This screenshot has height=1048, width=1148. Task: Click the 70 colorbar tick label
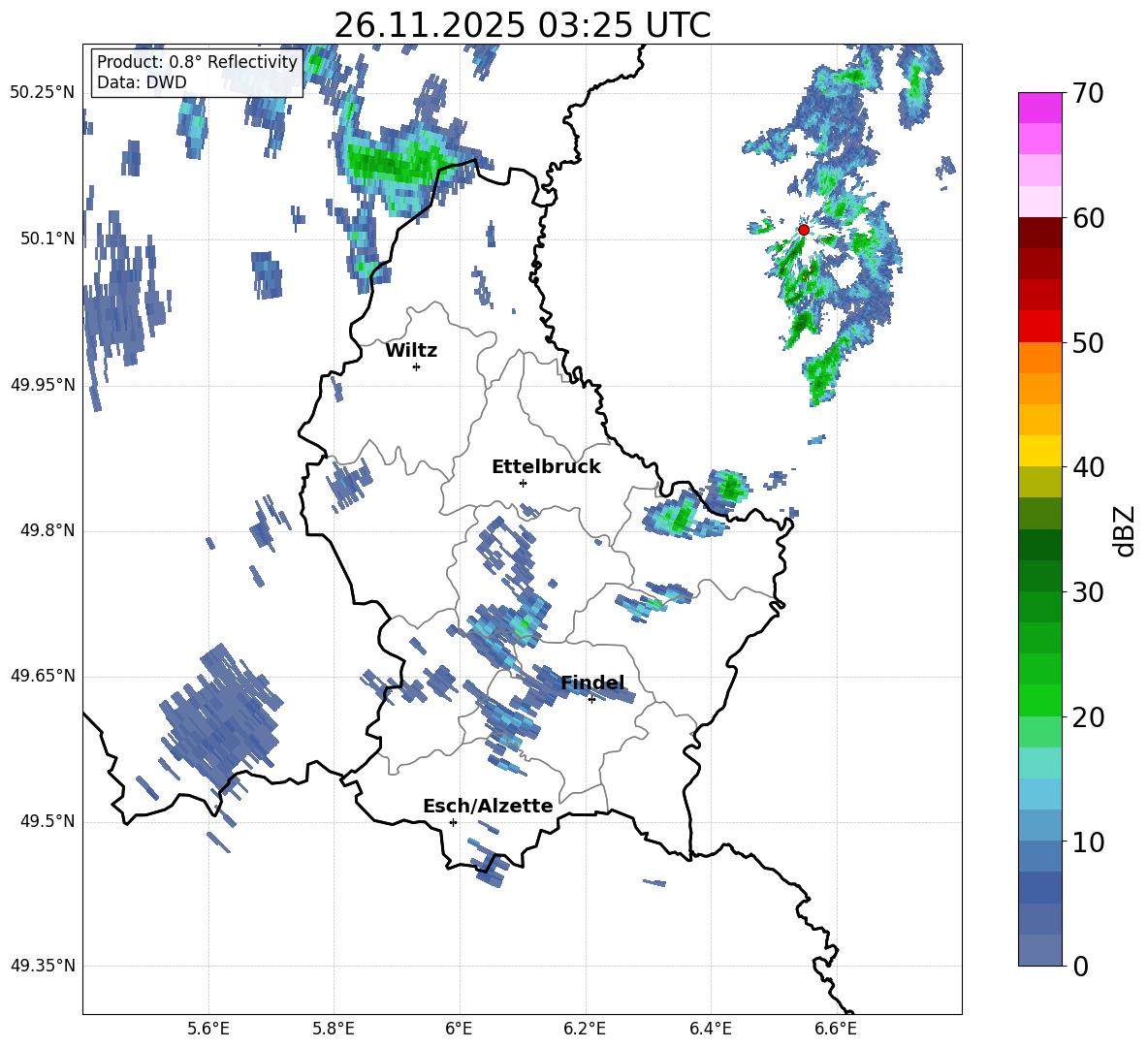(x=1088, y=94)
